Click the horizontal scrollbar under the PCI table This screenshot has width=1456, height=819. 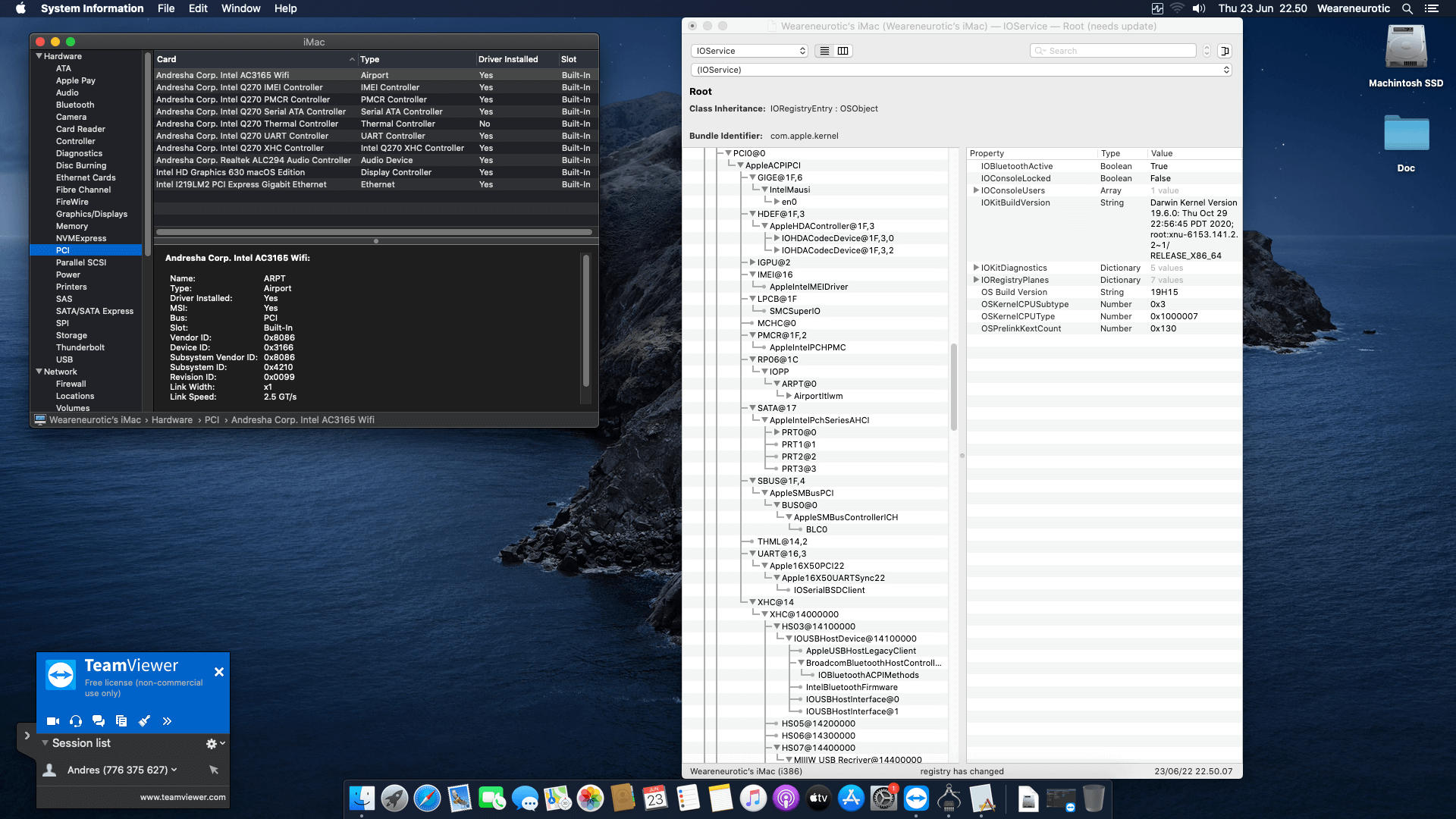(374, 232)
